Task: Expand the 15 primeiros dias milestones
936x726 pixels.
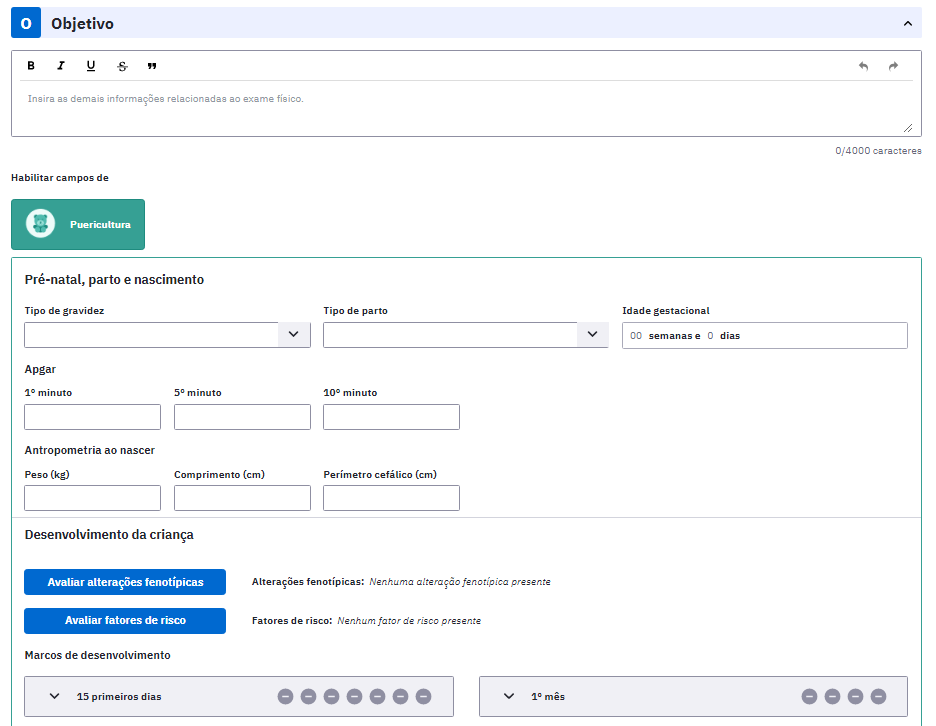Action: click(54, 696)
